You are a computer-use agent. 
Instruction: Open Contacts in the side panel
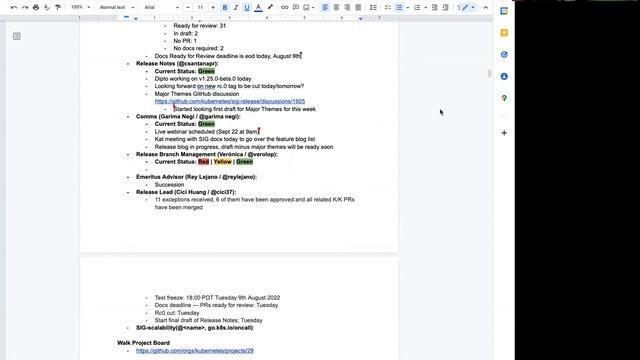click(x=504, y=76)
